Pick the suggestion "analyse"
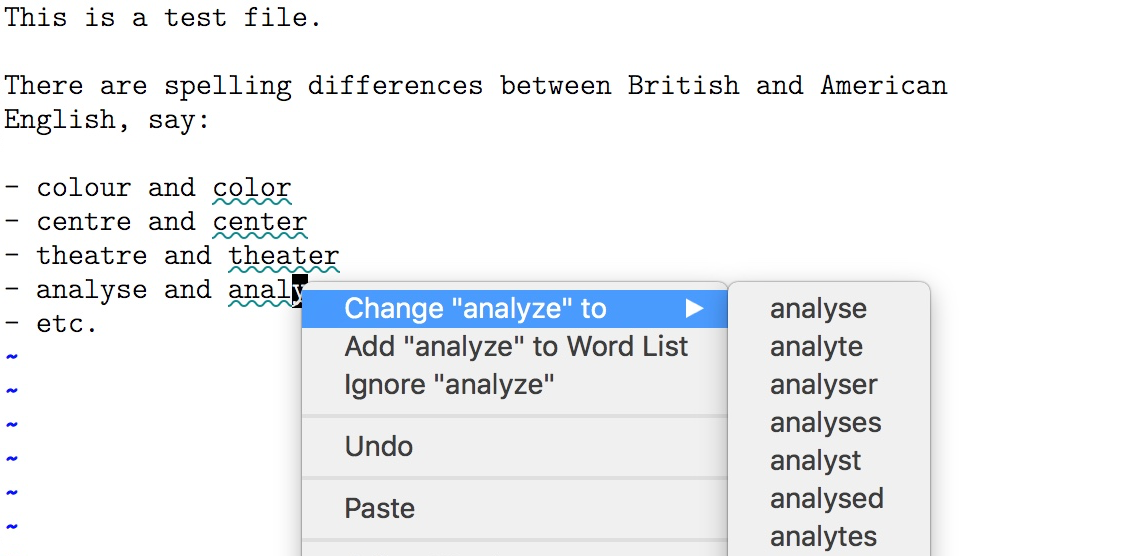Image resolution: width=1142 pixels, height=556 pixels. [x=818, y=309]
